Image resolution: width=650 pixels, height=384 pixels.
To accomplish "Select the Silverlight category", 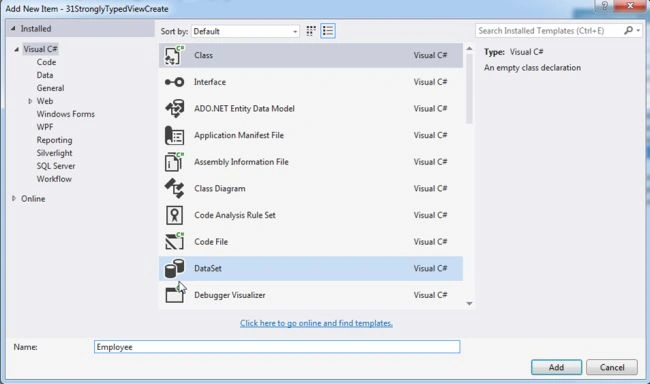I will 54,153.
